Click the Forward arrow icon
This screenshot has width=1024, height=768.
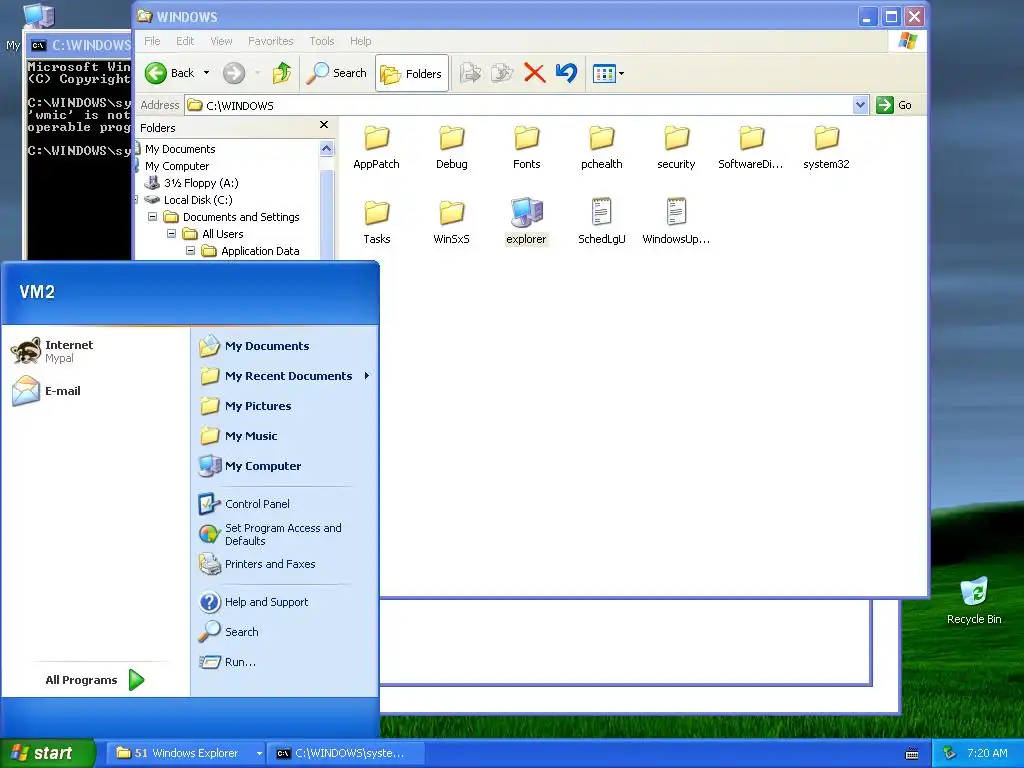click(x=234, y=73)
